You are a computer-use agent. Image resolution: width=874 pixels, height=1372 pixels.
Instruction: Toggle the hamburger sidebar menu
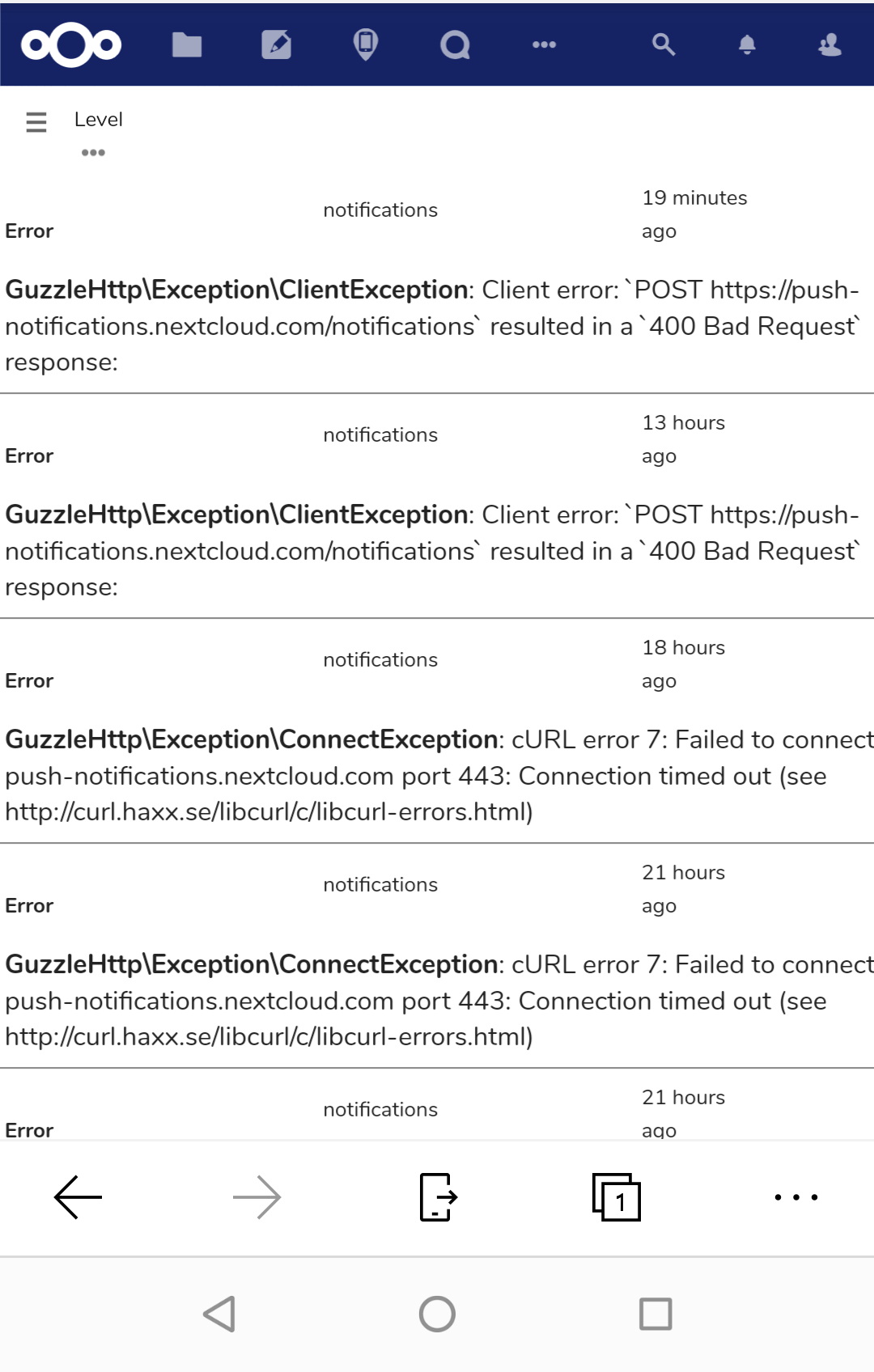(36, 121)
